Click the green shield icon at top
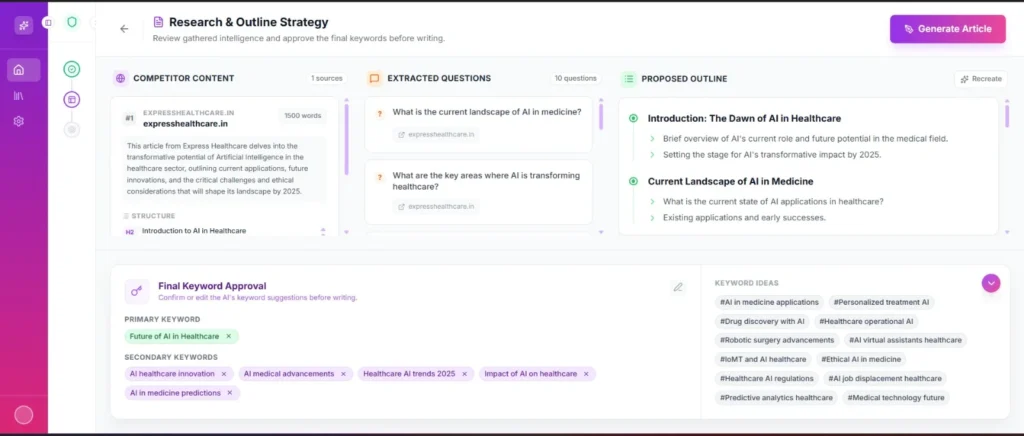The width and height of the screenshot is (1024, 436). tap(72, 22)
